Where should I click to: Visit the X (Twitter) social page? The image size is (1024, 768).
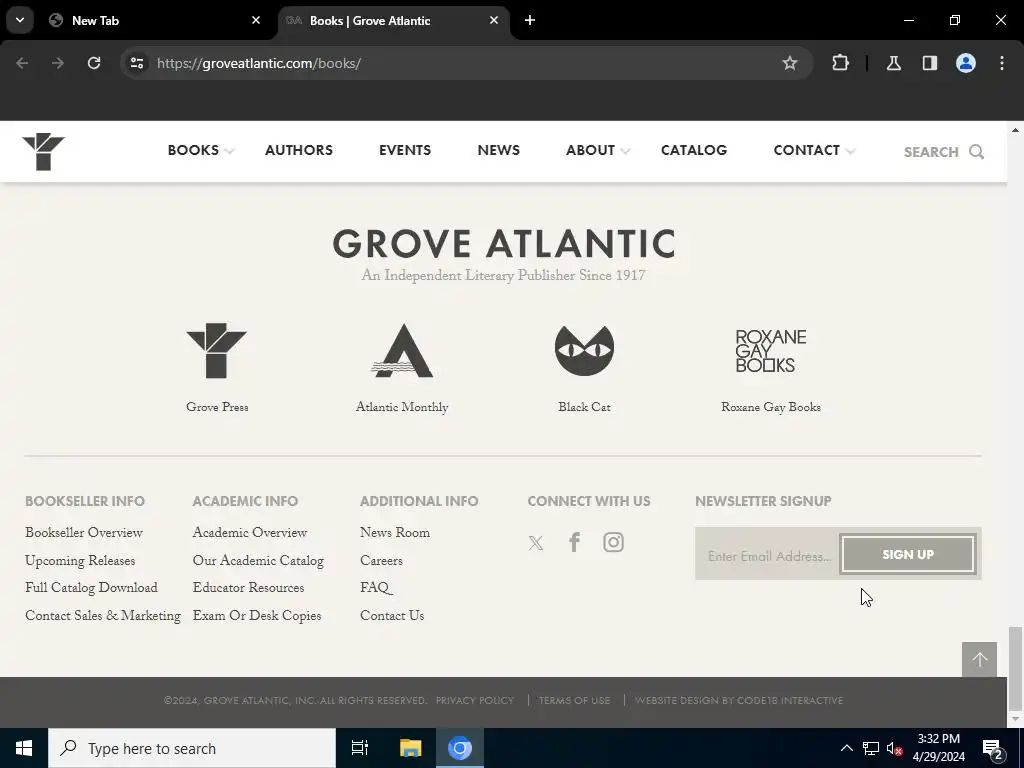point(536,543)
